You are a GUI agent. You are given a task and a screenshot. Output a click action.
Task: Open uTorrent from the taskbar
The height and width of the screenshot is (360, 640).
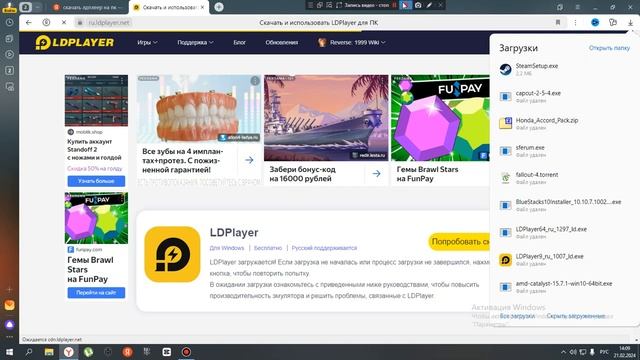click(x=88, y=352)
